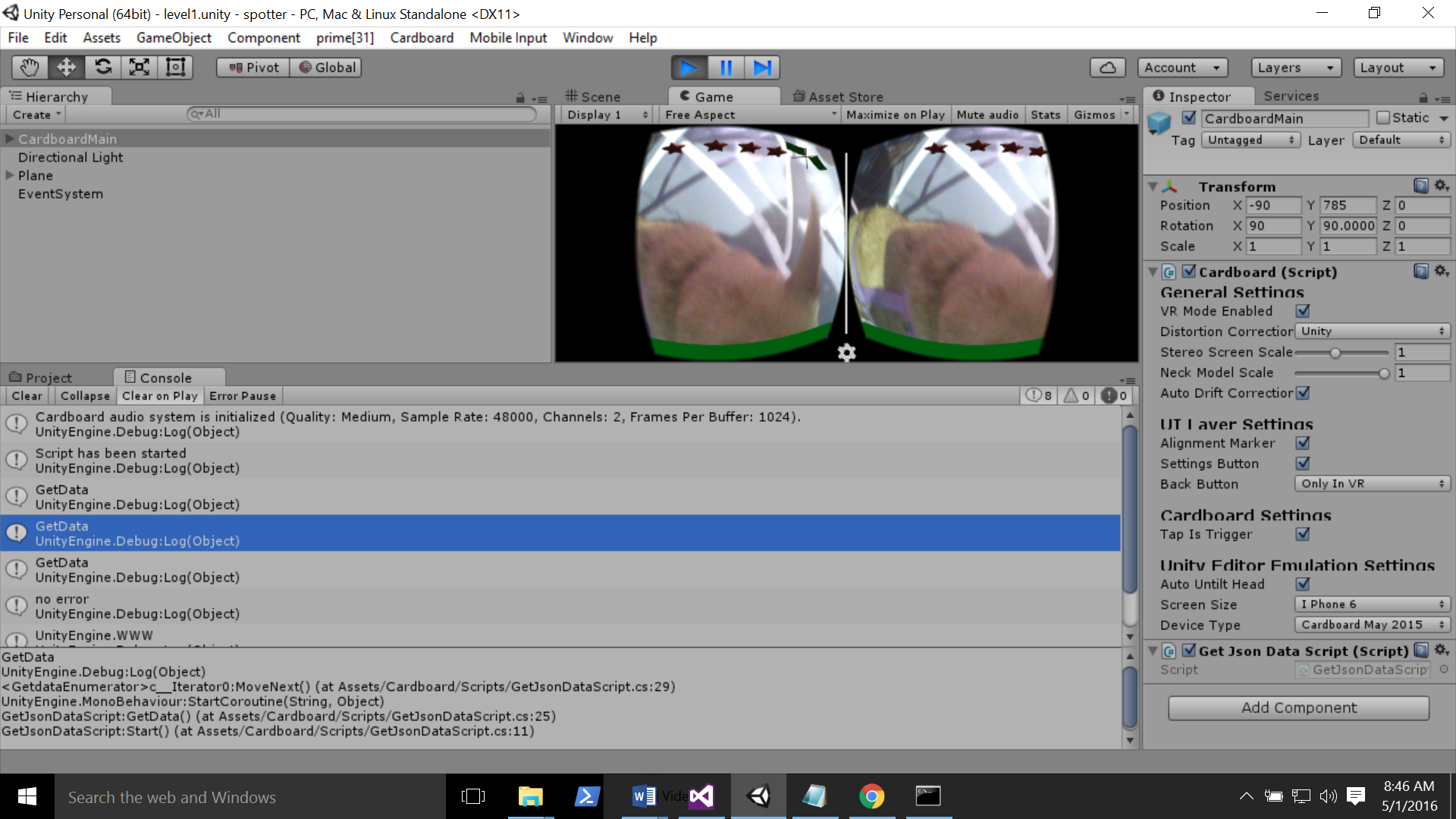Open the Distortion Correction dropdown
The width and height of the screenshot is (1456, 819).
click(x=1372, y=331)
